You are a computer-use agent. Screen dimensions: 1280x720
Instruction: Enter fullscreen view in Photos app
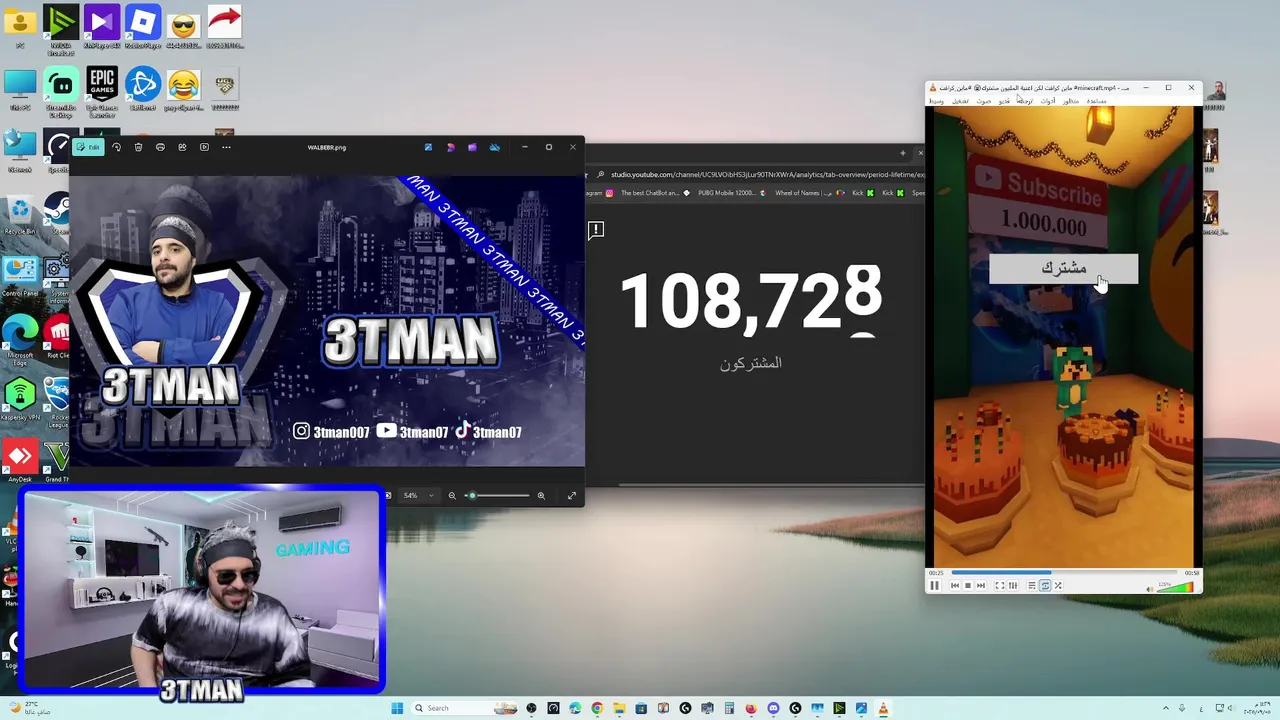pos(572,495)
